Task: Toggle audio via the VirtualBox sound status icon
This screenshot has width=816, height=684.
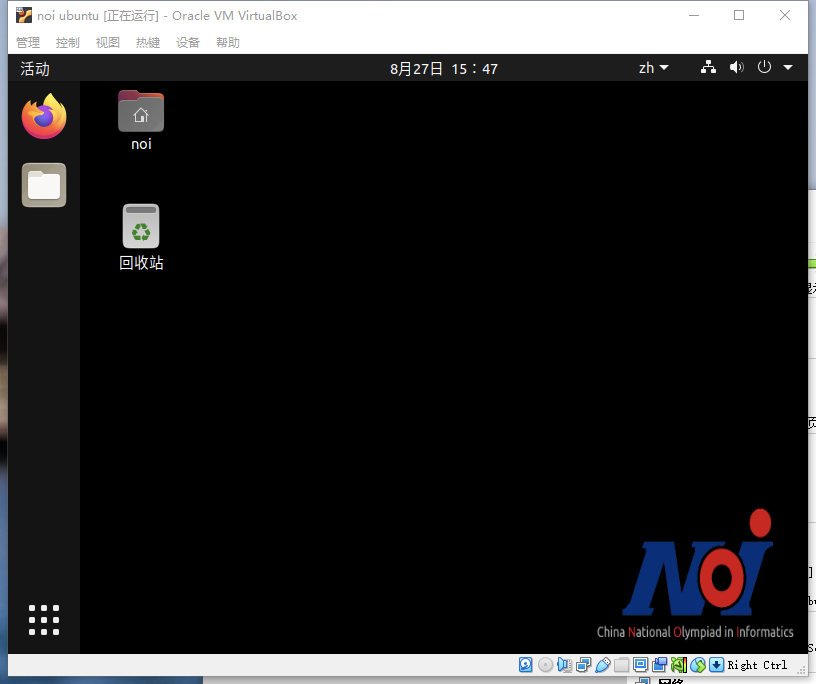Action: [564, 665]
